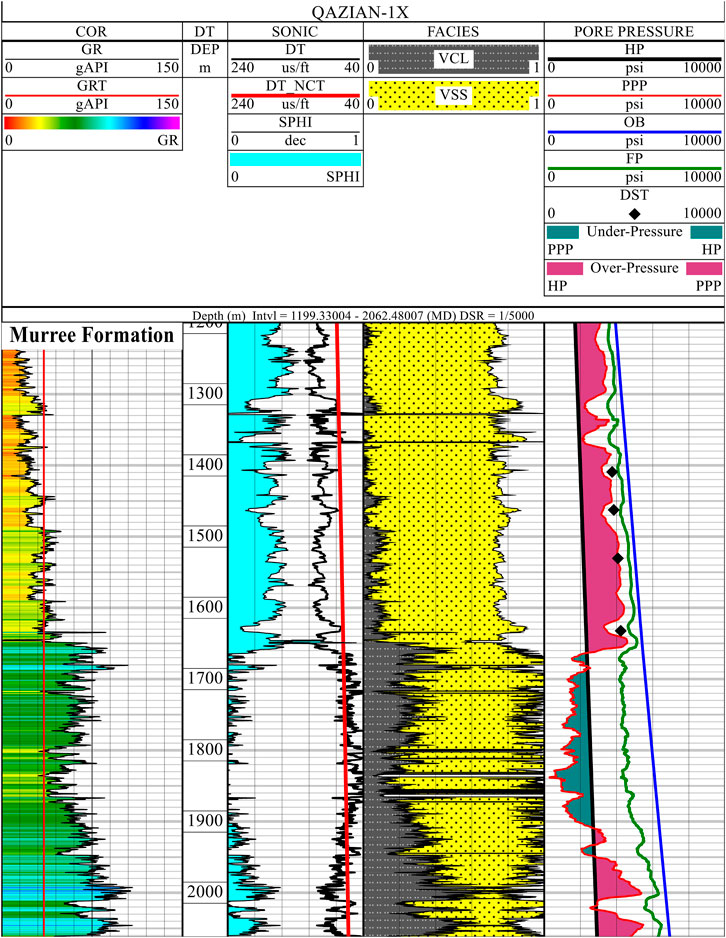726x938 pixels.
Task: Click the DST diamond marker near 1530 m
Action: coord(618,558)
